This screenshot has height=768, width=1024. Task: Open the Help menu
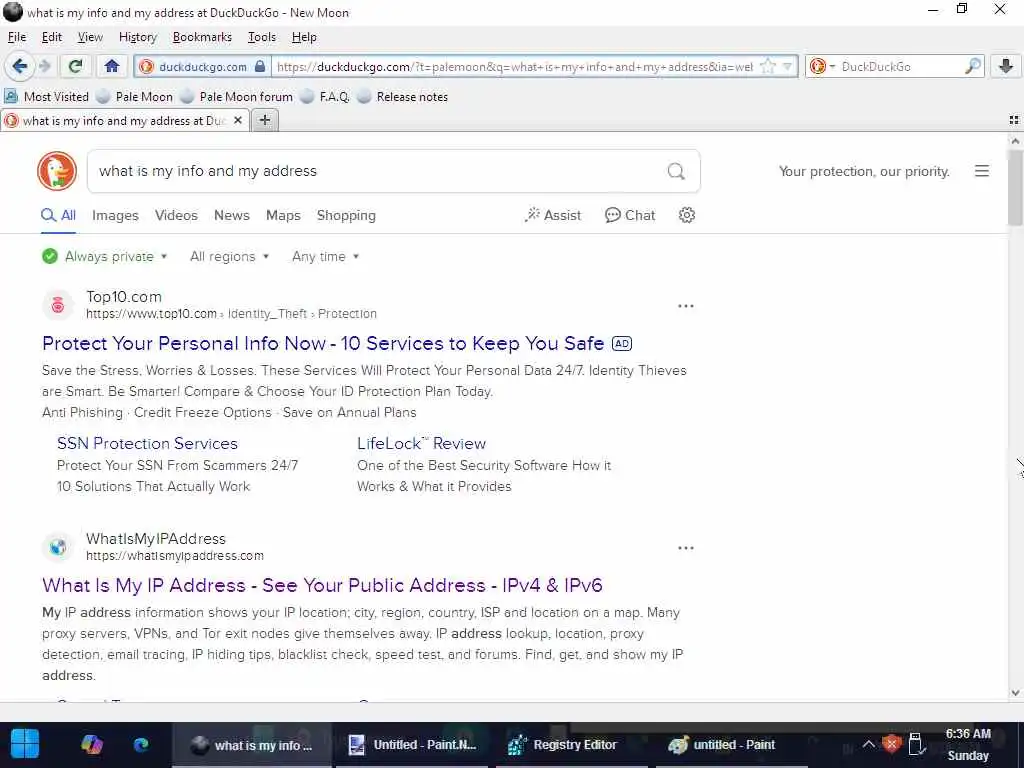tap(304, 37)
